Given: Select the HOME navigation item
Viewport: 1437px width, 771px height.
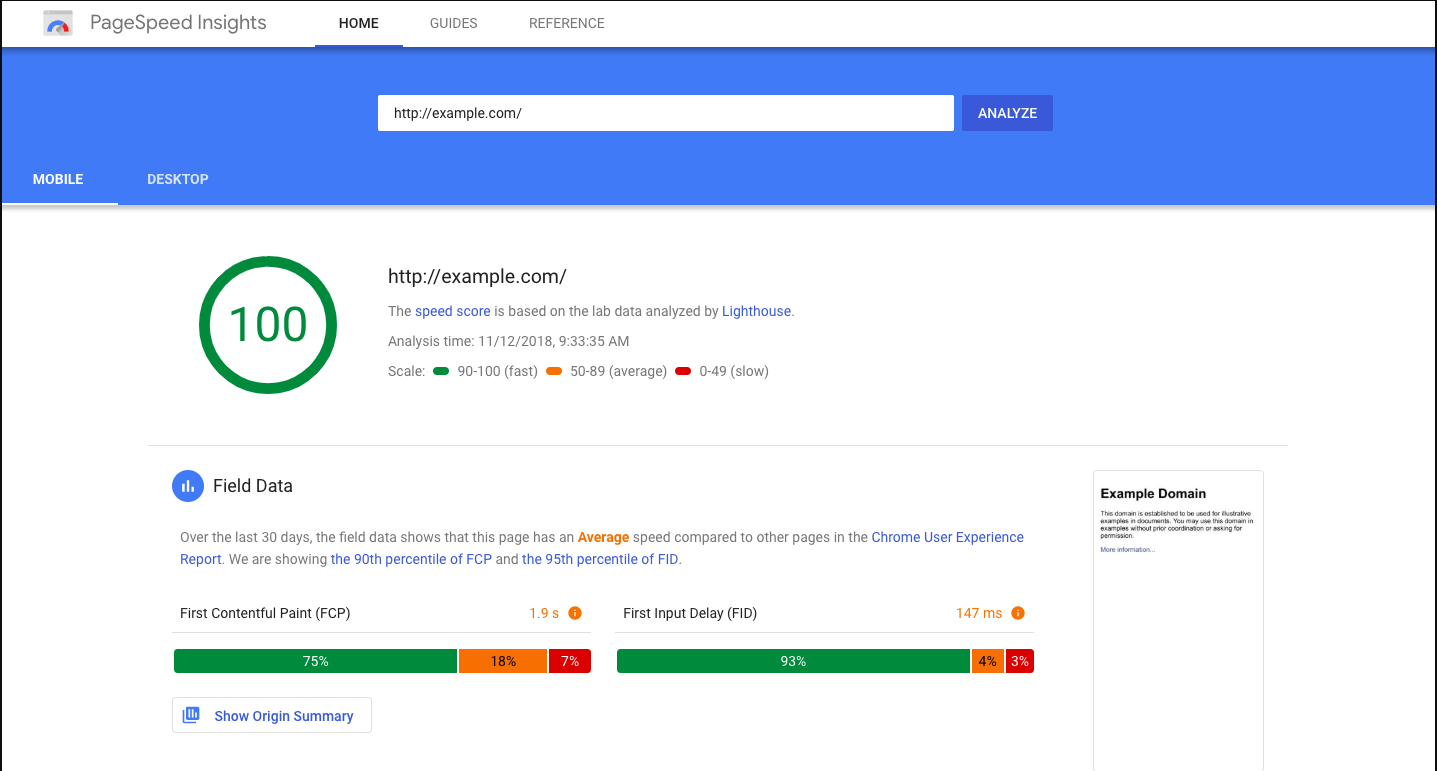Looking at the screenshot, I should 358,23.
